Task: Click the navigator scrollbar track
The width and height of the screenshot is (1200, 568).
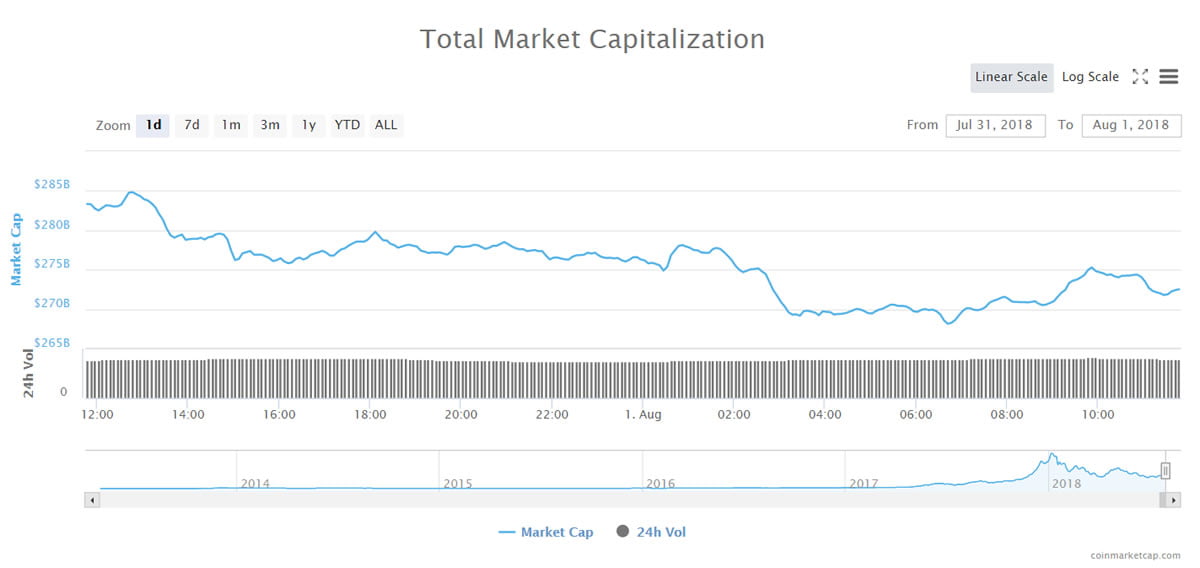Action: 630,499
